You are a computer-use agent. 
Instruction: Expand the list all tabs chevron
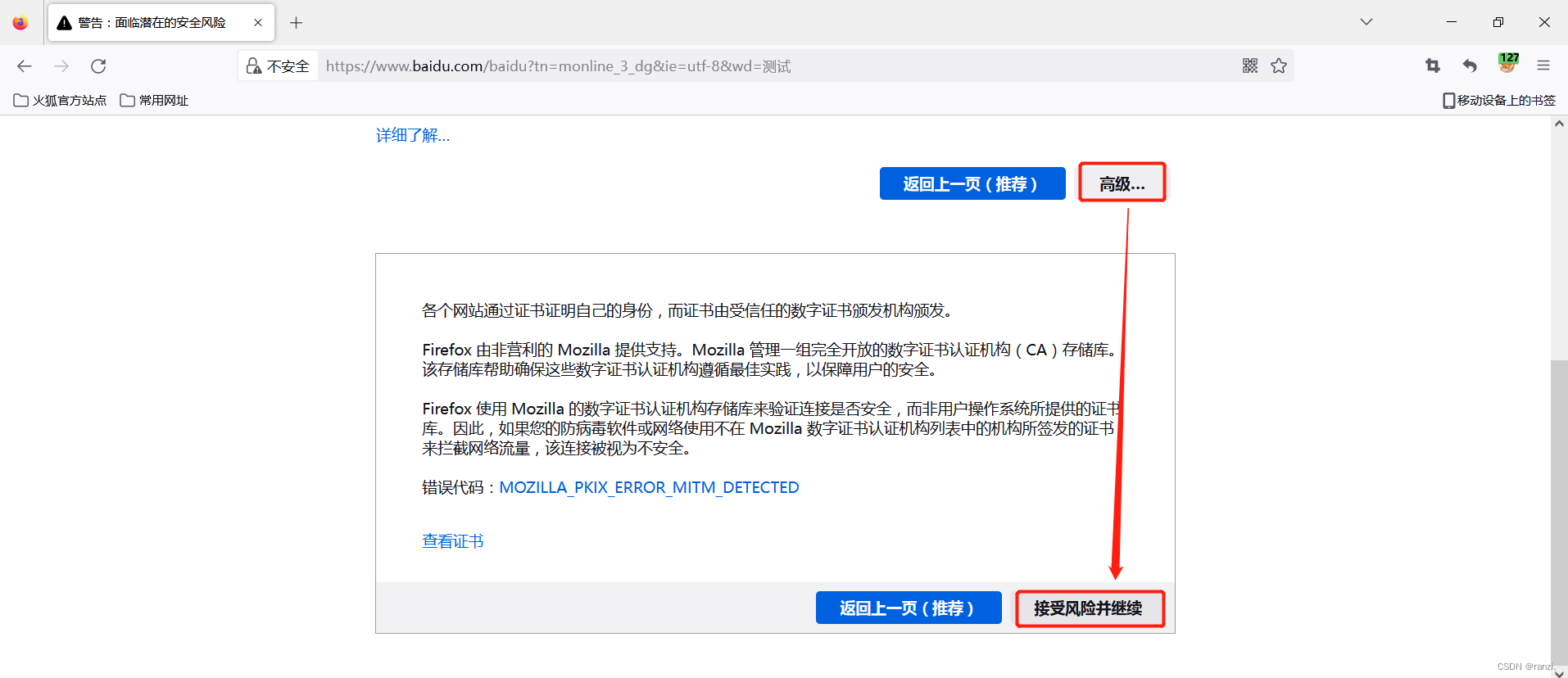tap(1366, 22)
